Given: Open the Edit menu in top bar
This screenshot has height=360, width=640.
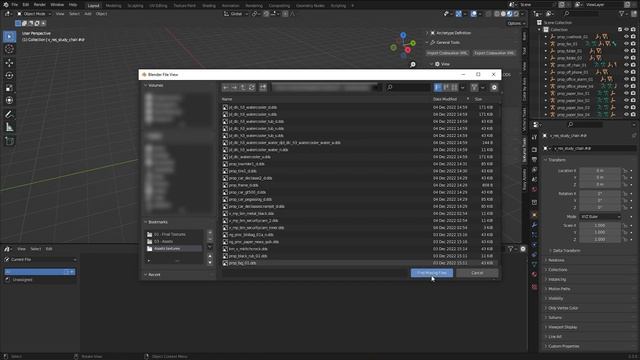Looking at the screenshot, I should 26,4.
